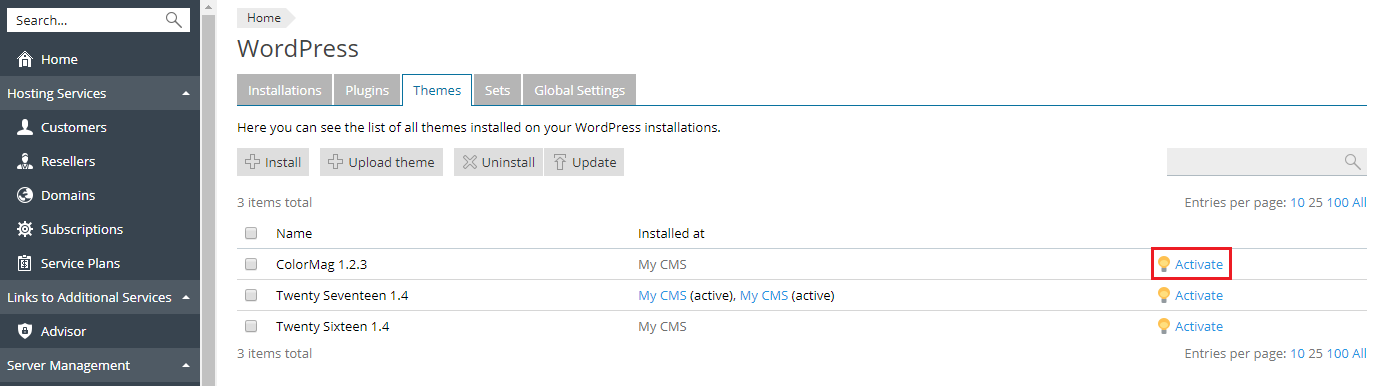Image resolution: width=1378 pixels, height=386 pixels.
Task: Click the Twenty Seventeen 1.4 theme name
Action: coord(342,295)
